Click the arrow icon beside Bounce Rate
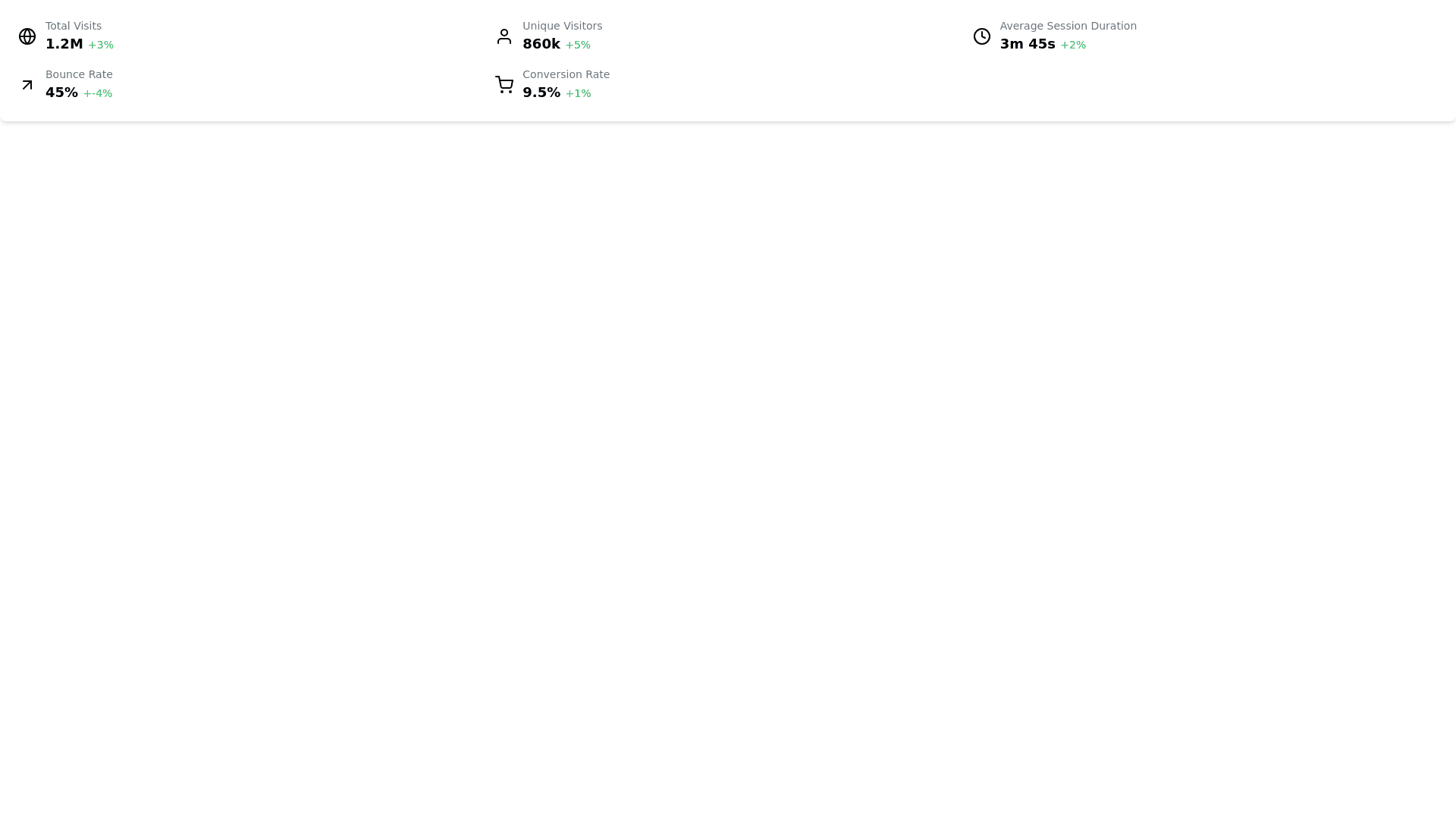 point(27,85)
